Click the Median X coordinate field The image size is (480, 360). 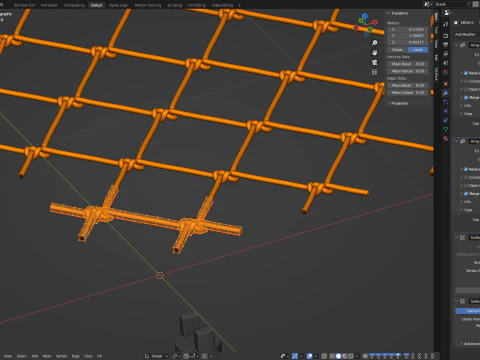pos(407,29)
